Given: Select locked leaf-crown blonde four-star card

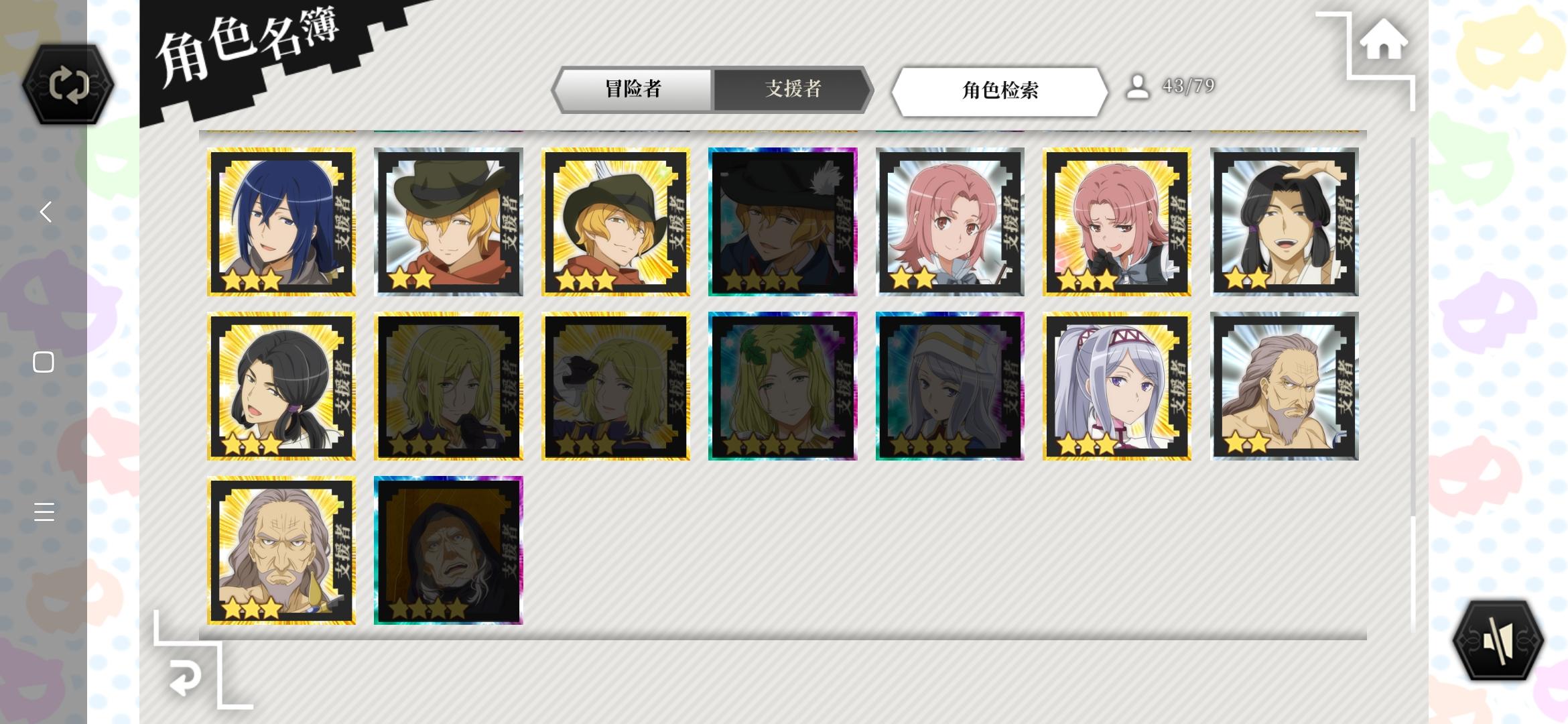Looking at the screenshot, I should coord(783,386).
